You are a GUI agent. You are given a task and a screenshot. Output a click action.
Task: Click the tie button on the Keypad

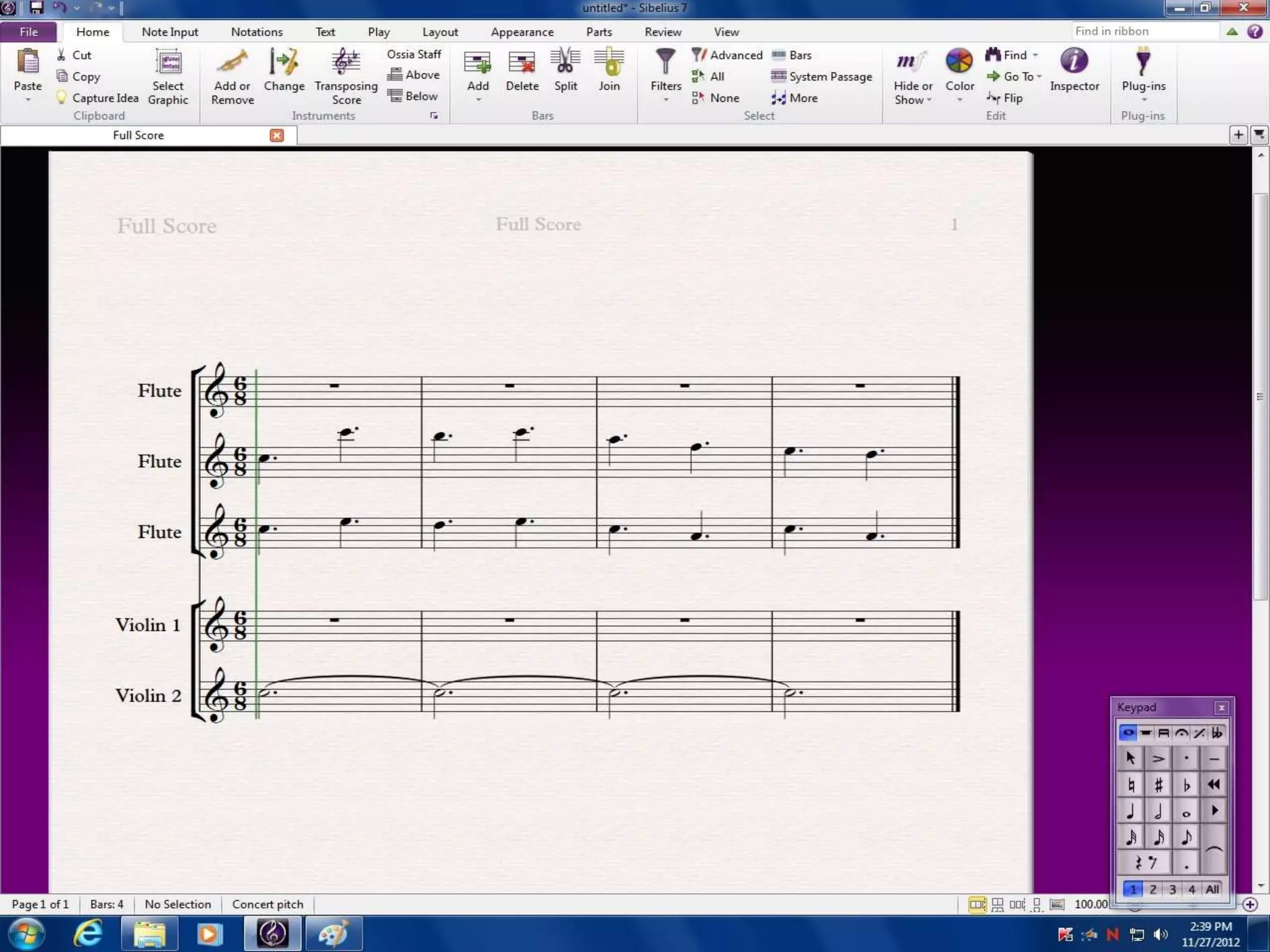point(1214,850)
